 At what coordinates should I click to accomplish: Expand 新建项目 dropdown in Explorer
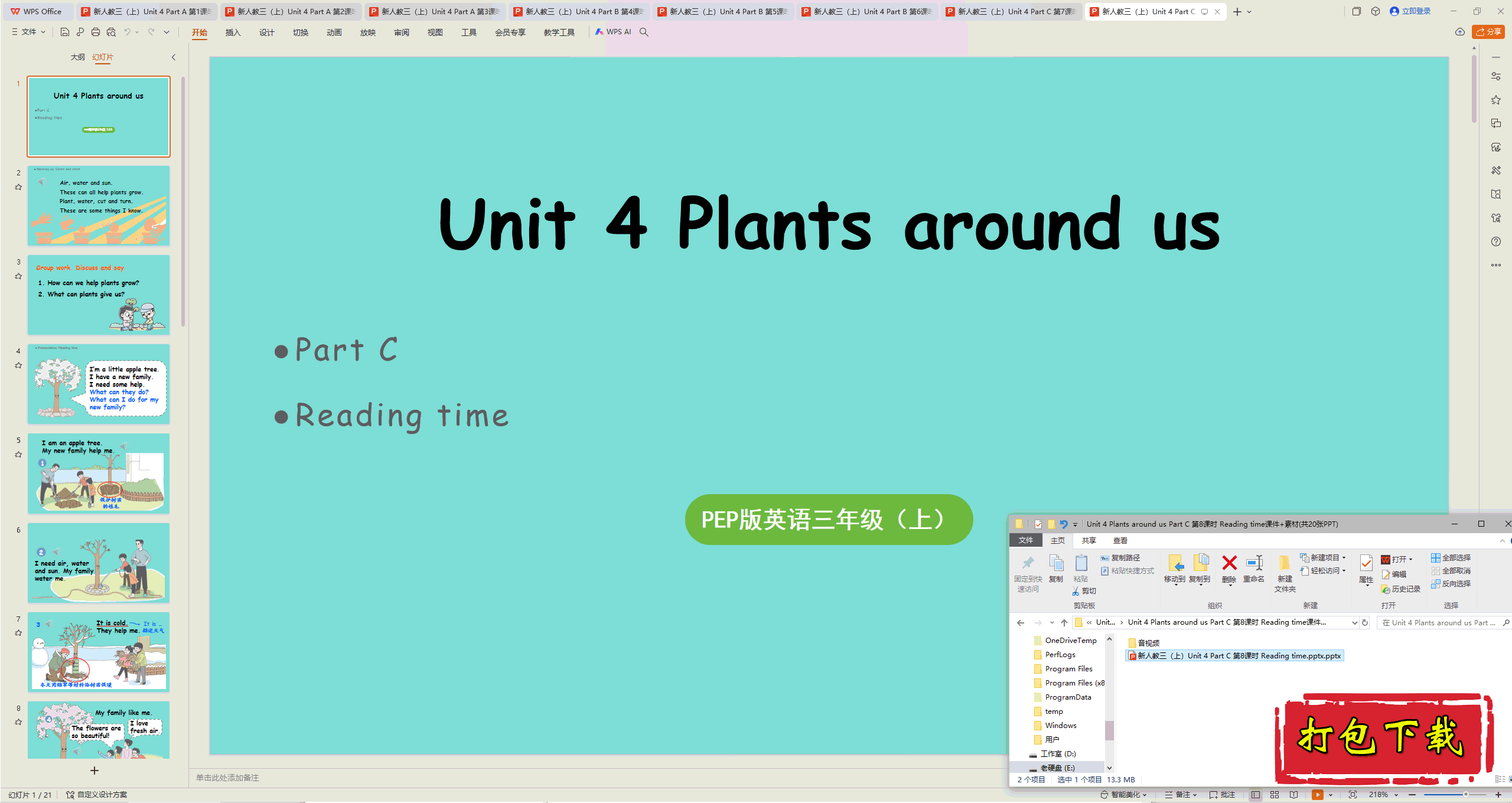(x=1323, y=558)
